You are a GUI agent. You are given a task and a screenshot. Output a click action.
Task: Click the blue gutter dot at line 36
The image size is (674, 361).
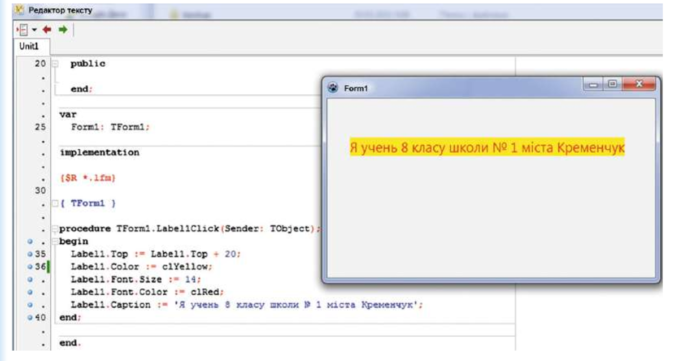coord(30,267)
